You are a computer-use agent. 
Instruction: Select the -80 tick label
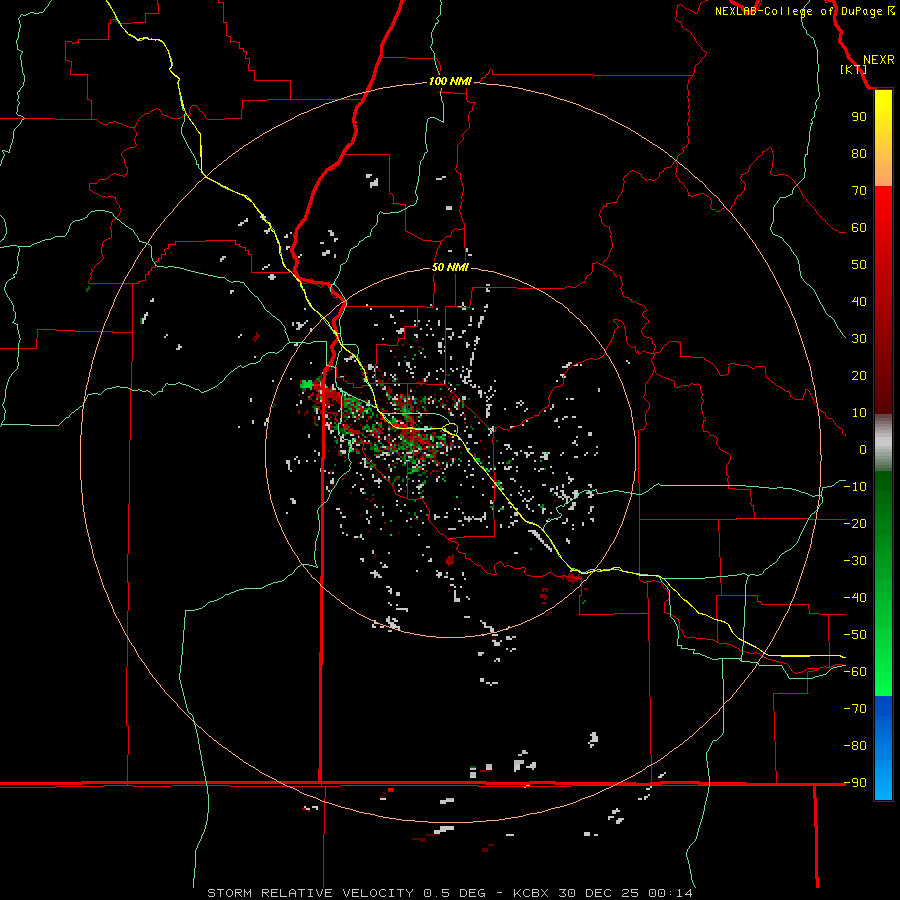pyautogui.click(x=855, y=746)
